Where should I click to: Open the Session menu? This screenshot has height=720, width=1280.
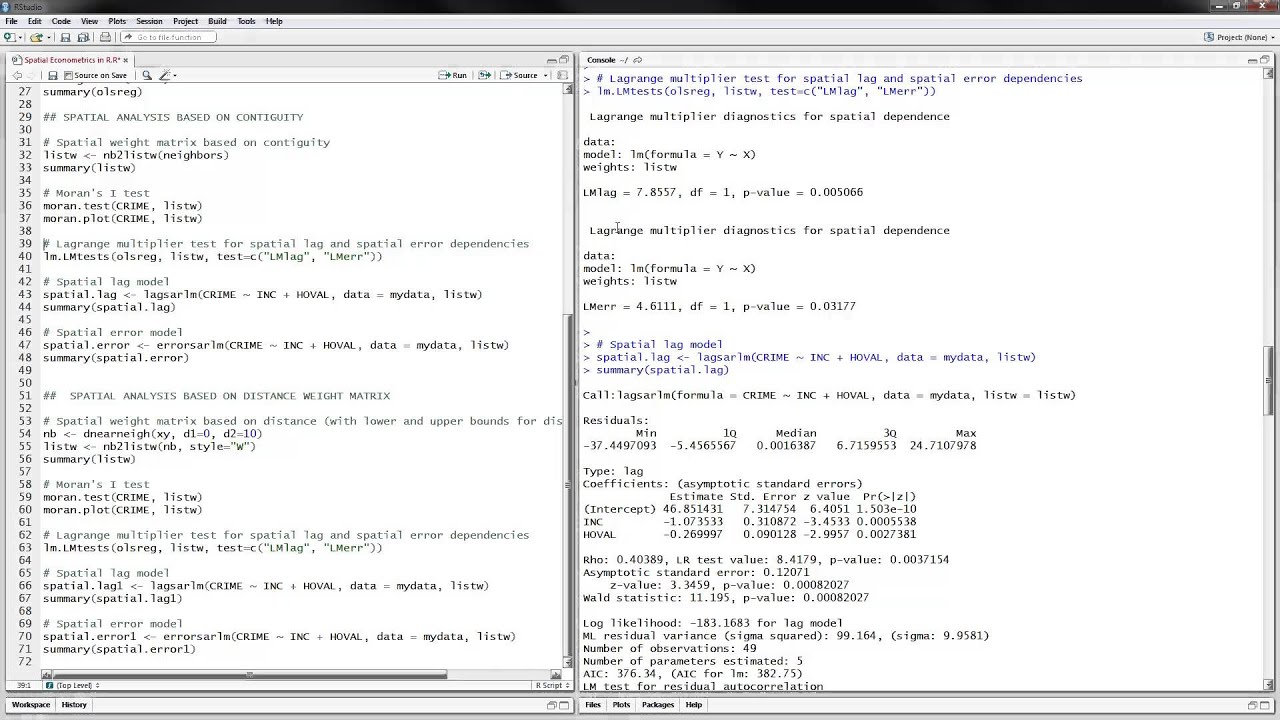point(149,21)
